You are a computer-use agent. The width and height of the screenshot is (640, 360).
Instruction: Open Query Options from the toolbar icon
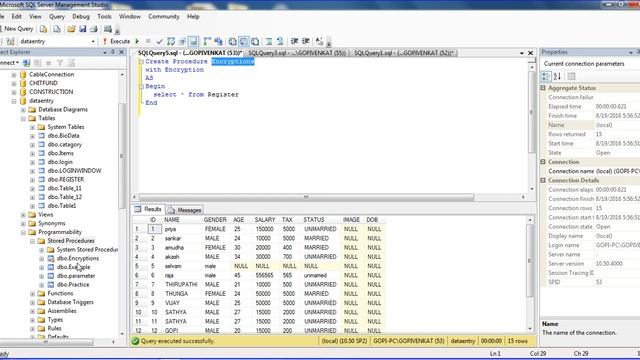(x=182, y=41)
